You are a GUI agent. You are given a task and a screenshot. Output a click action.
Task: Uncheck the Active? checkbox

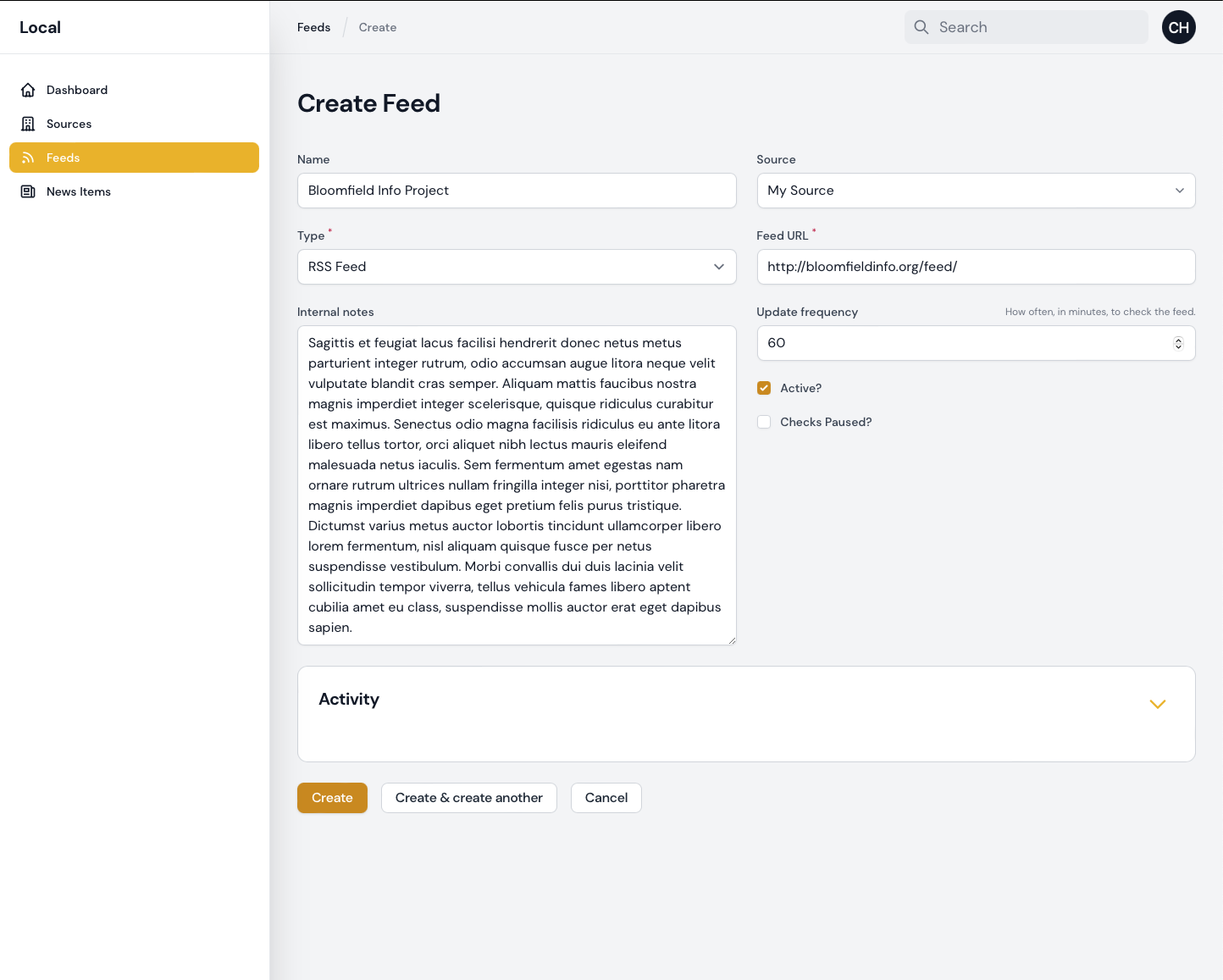click(x=764, y=388)
